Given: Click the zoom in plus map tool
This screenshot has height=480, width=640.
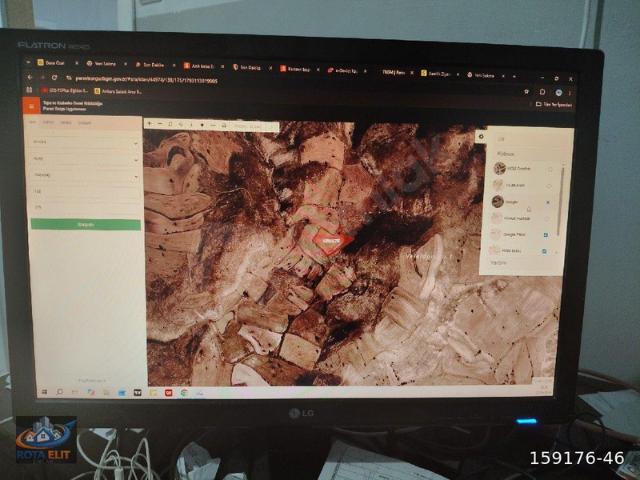Looking at the screenshot, I should (x=150, y=123).
